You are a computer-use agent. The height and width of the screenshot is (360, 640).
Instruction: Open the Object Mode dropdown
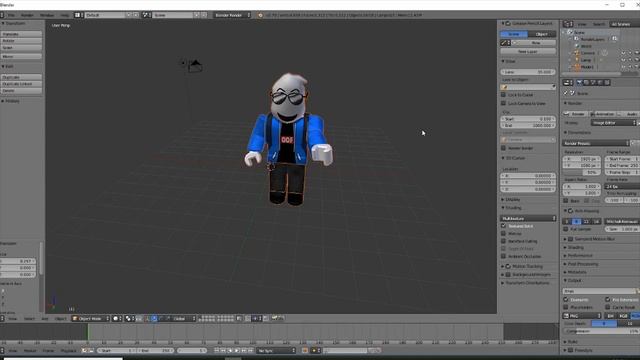(91, 318)
